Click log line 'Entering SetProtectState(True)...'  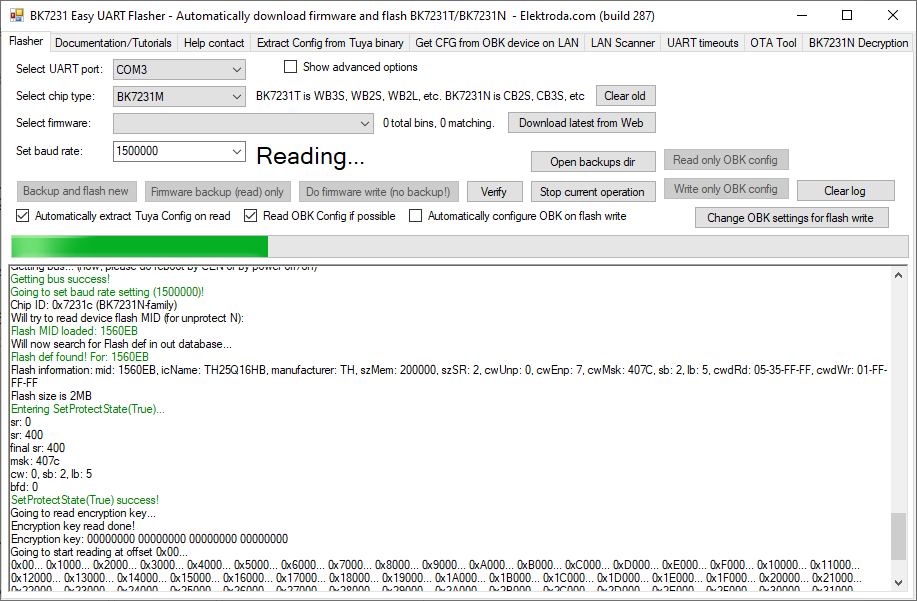(x=88, y=409)
